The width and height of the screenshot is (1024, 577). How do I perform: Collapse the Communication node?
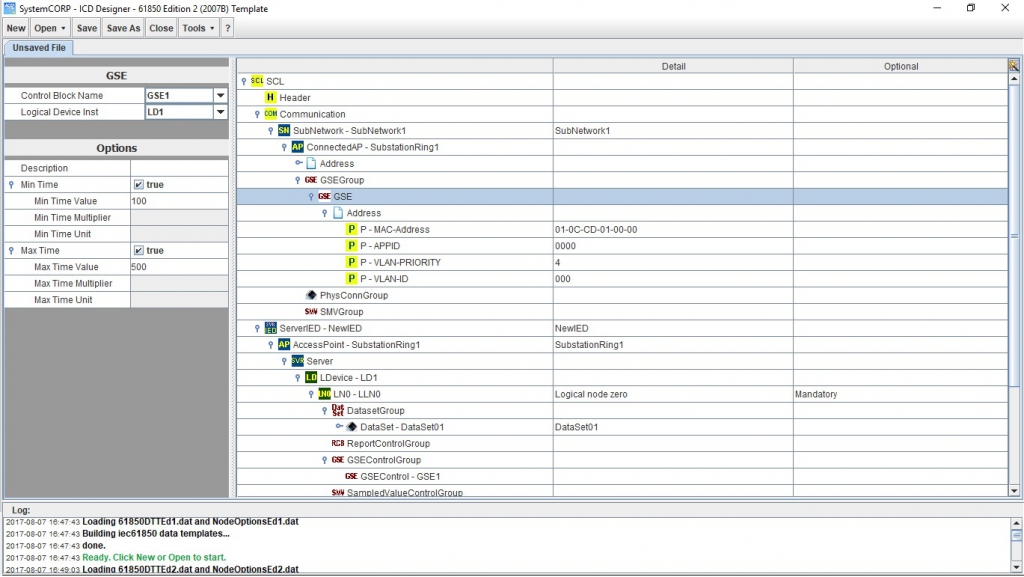pyautogui.click(x=257, y=114)
